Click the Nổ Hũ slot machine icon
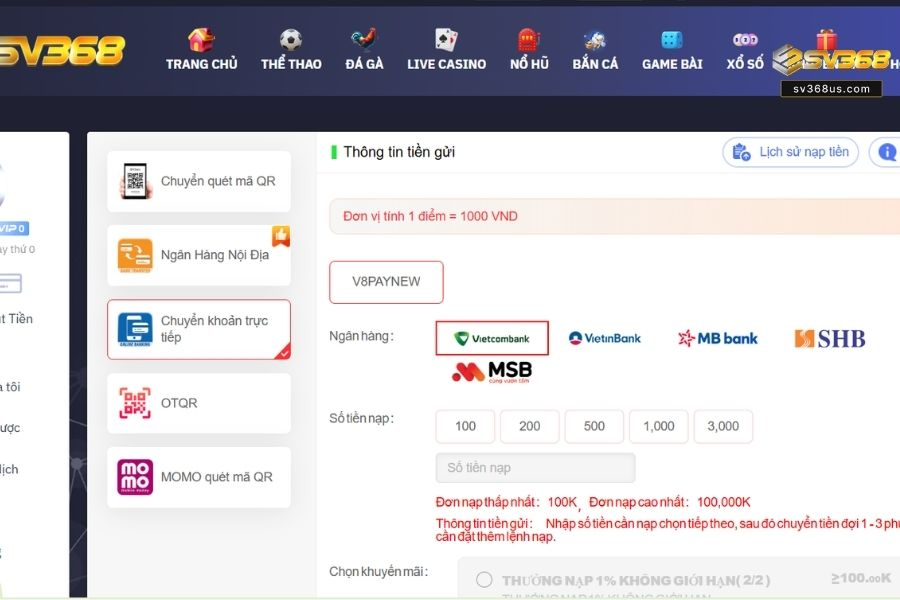 pyautogui.click(x=529, y=40)
